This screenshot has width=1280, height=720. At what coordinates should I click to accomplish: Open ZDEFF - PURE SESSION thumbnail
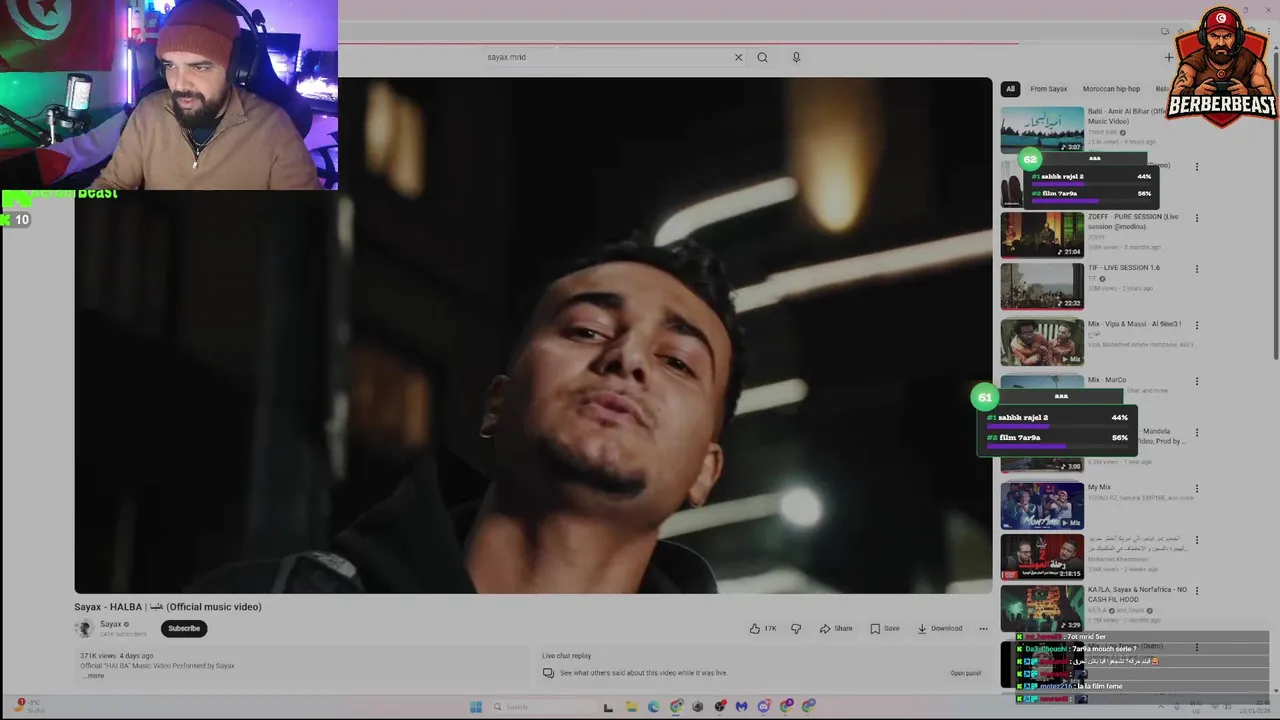1042,235
